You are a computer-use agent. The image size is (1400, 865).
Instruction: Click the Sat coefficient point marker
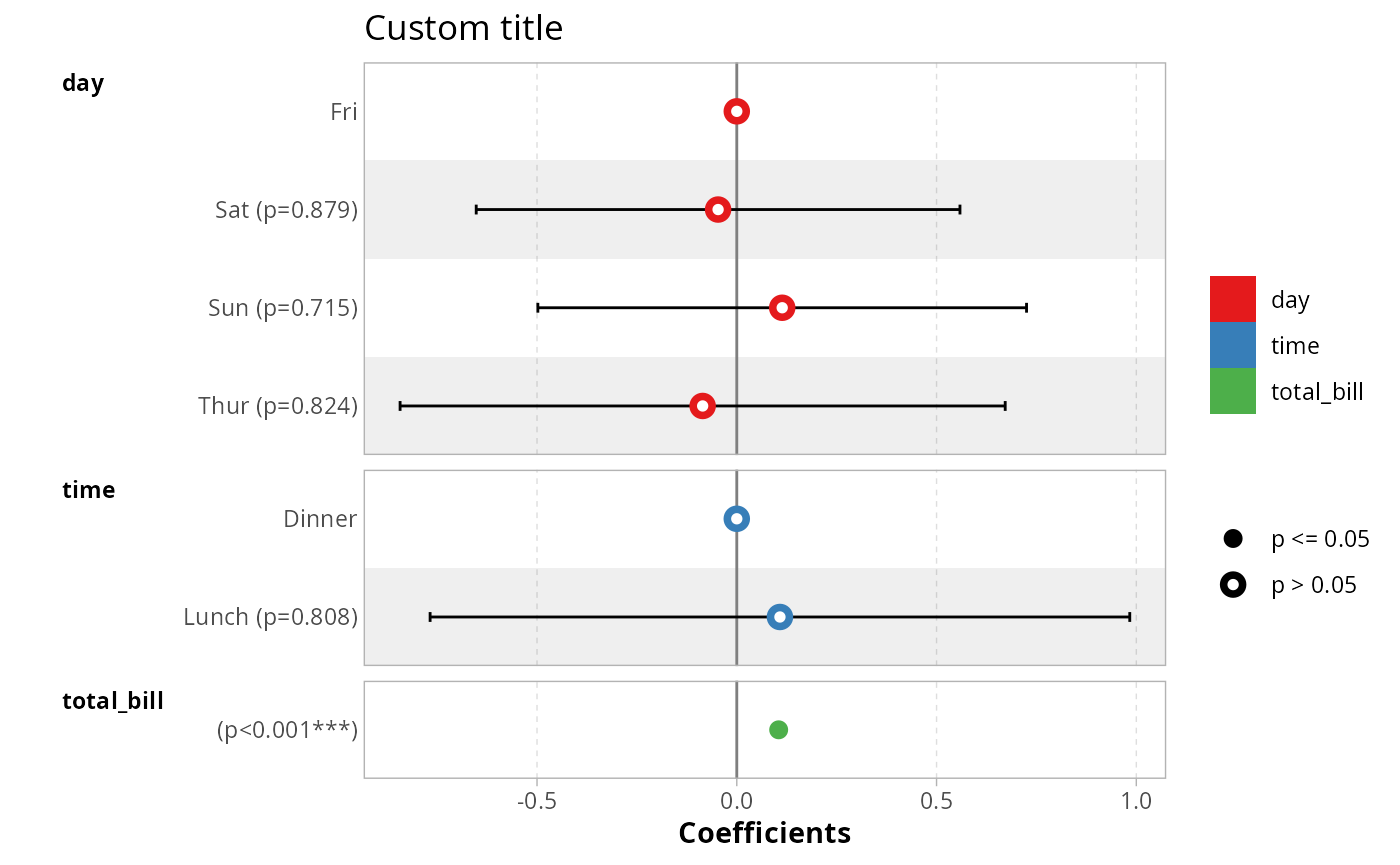point(717,209)
